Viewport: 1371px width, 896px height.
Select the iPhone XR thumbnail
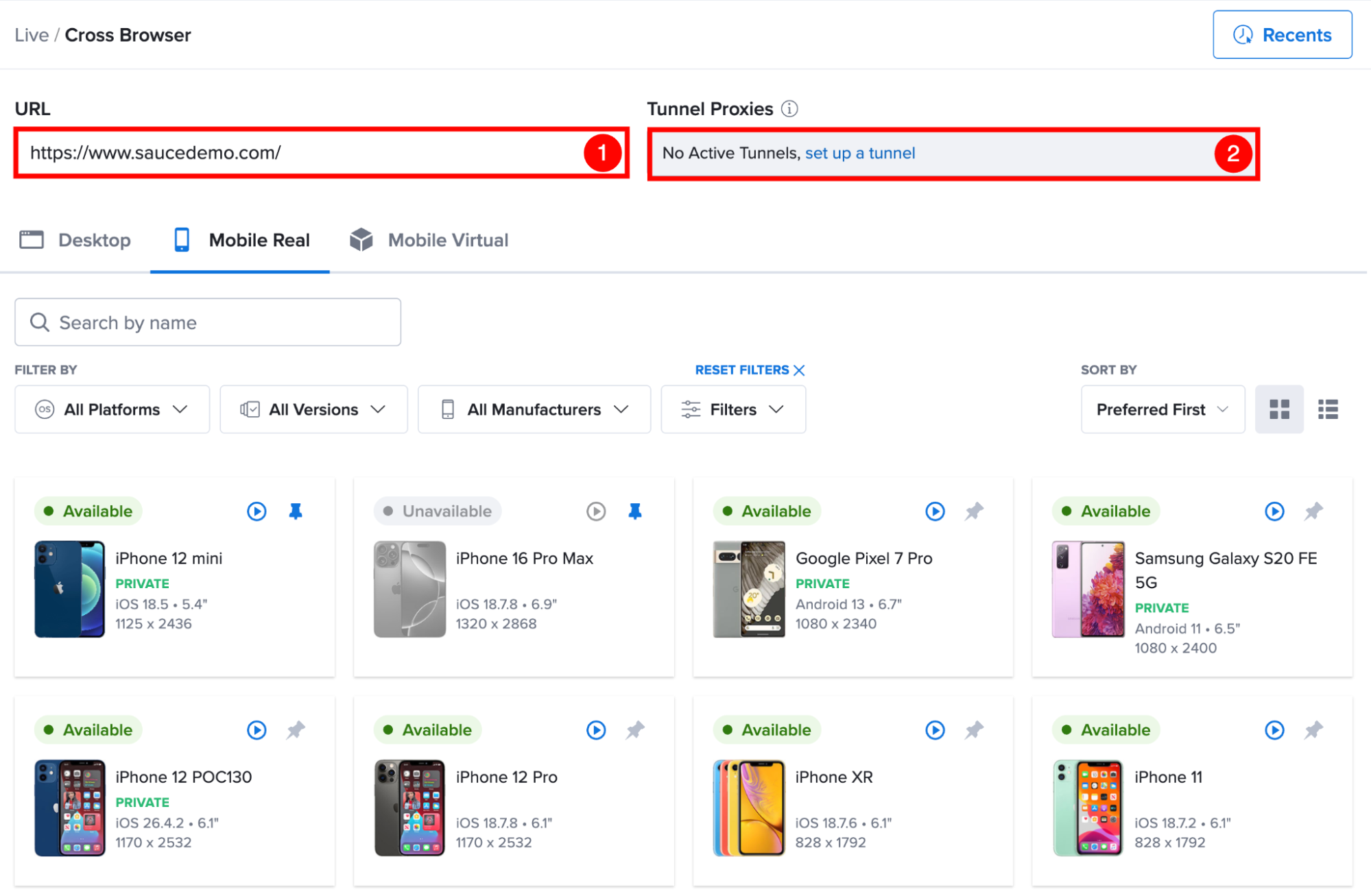(x=749, y=808)
